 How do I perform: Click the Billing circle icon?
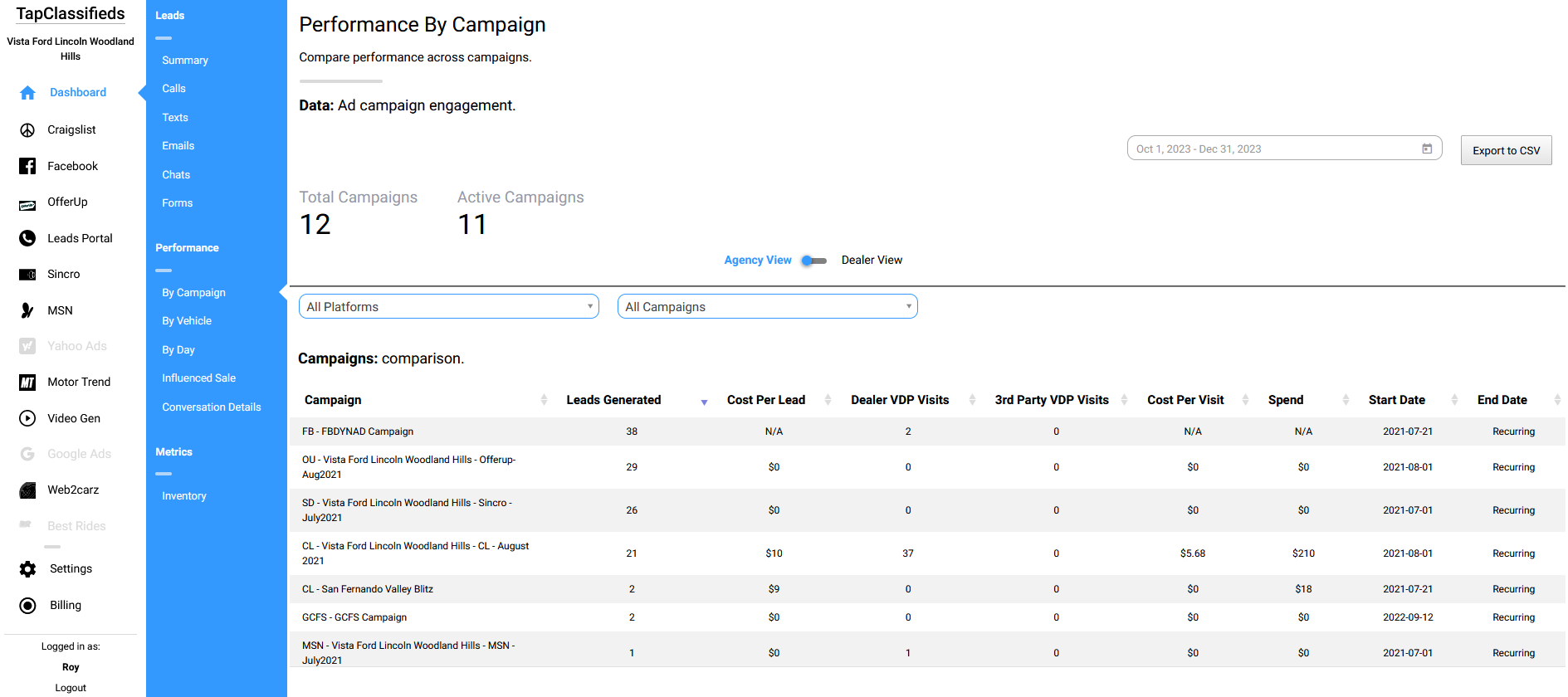27,606
